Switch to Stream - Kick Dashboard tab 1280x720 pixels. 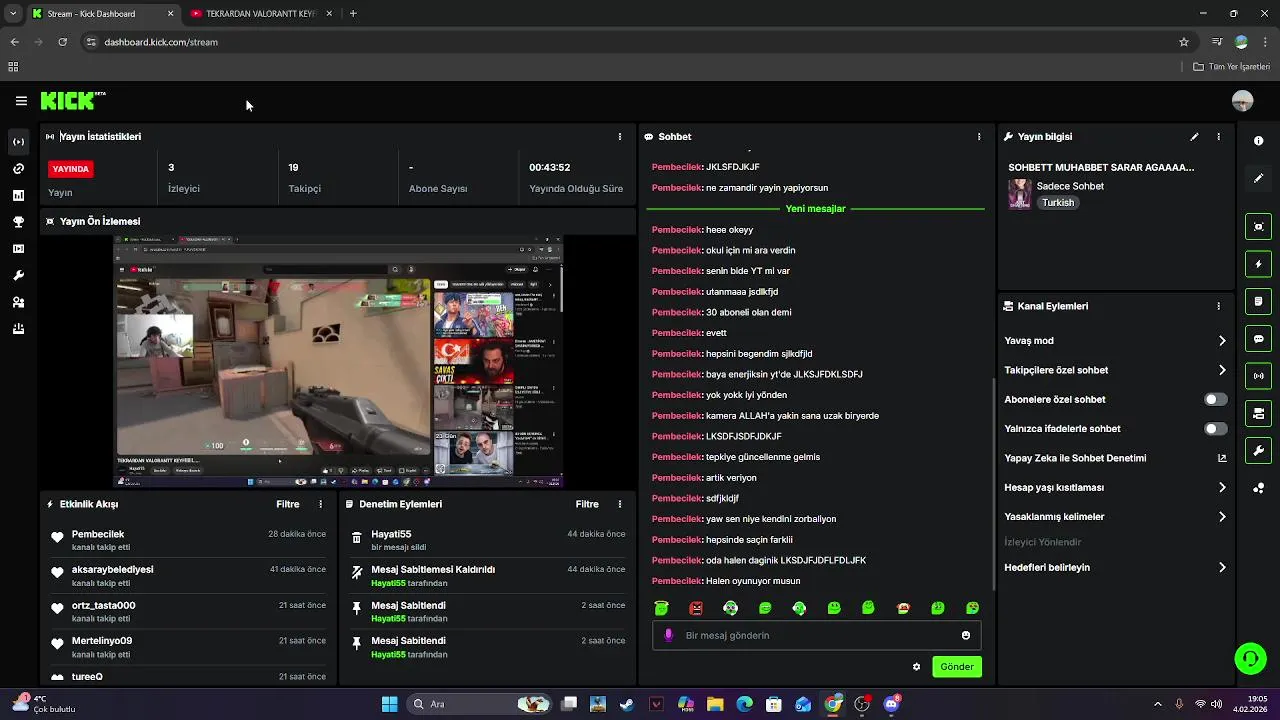(x=103, y=14)
